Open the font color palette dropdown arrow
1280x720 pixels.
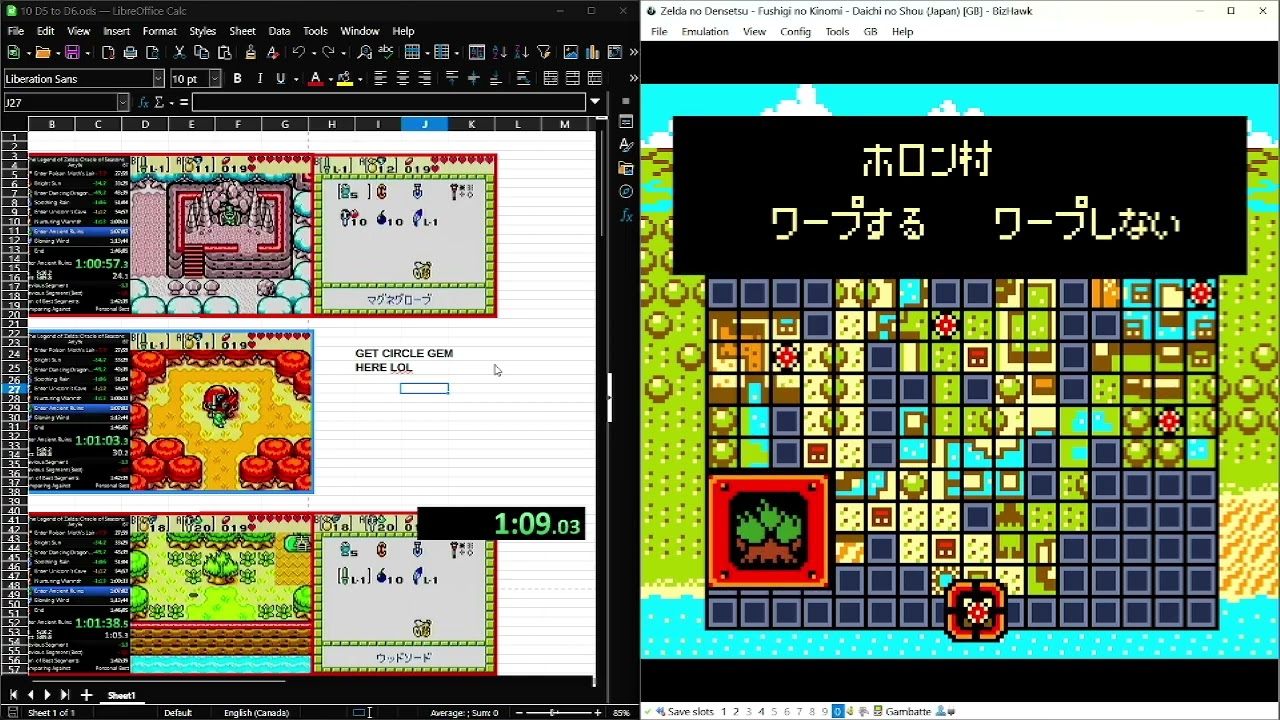(329, 78)
